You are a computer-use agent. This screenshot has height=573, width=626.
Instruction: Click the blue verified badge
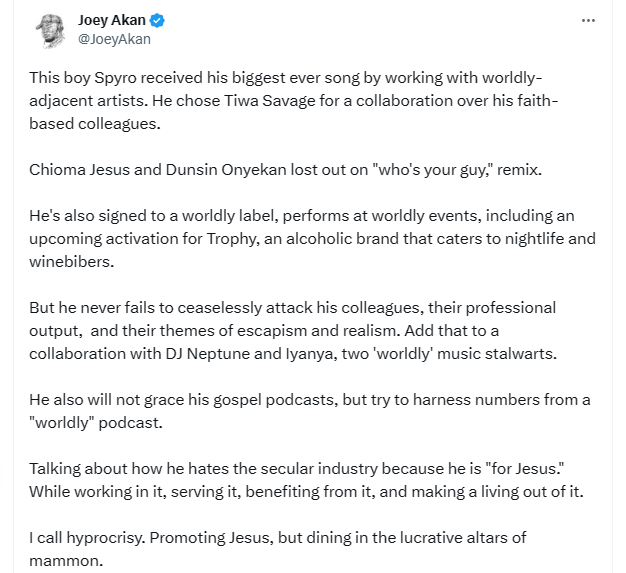coord(158,21)
